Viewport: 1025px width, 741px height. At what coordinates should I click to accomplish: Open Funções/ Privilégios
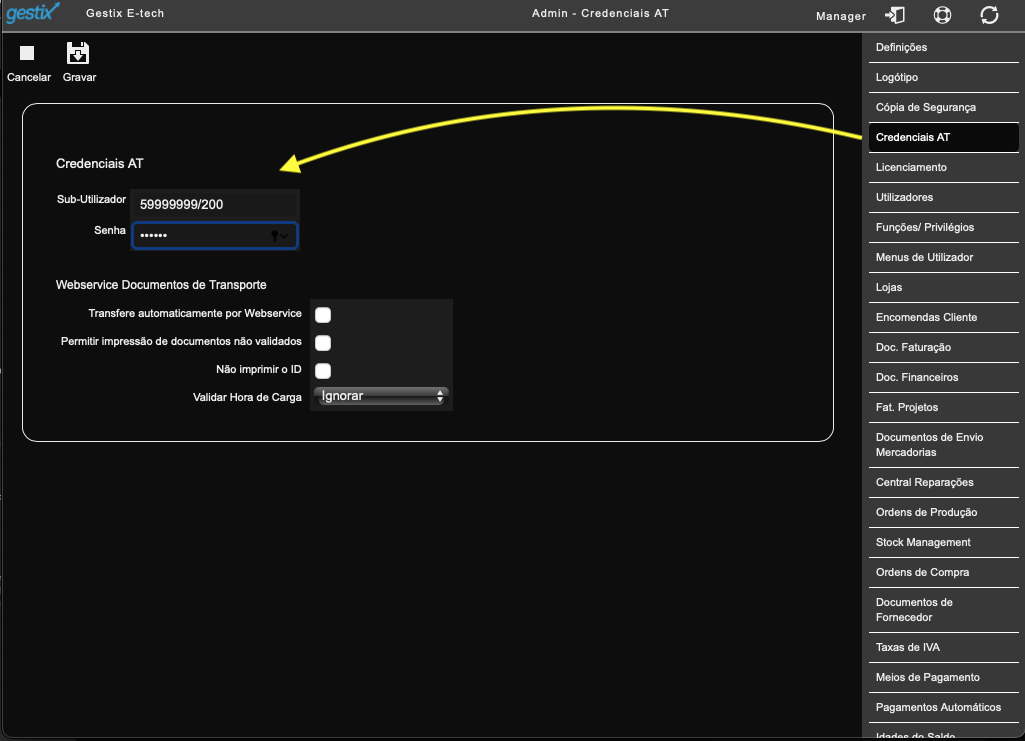(943, 228)
